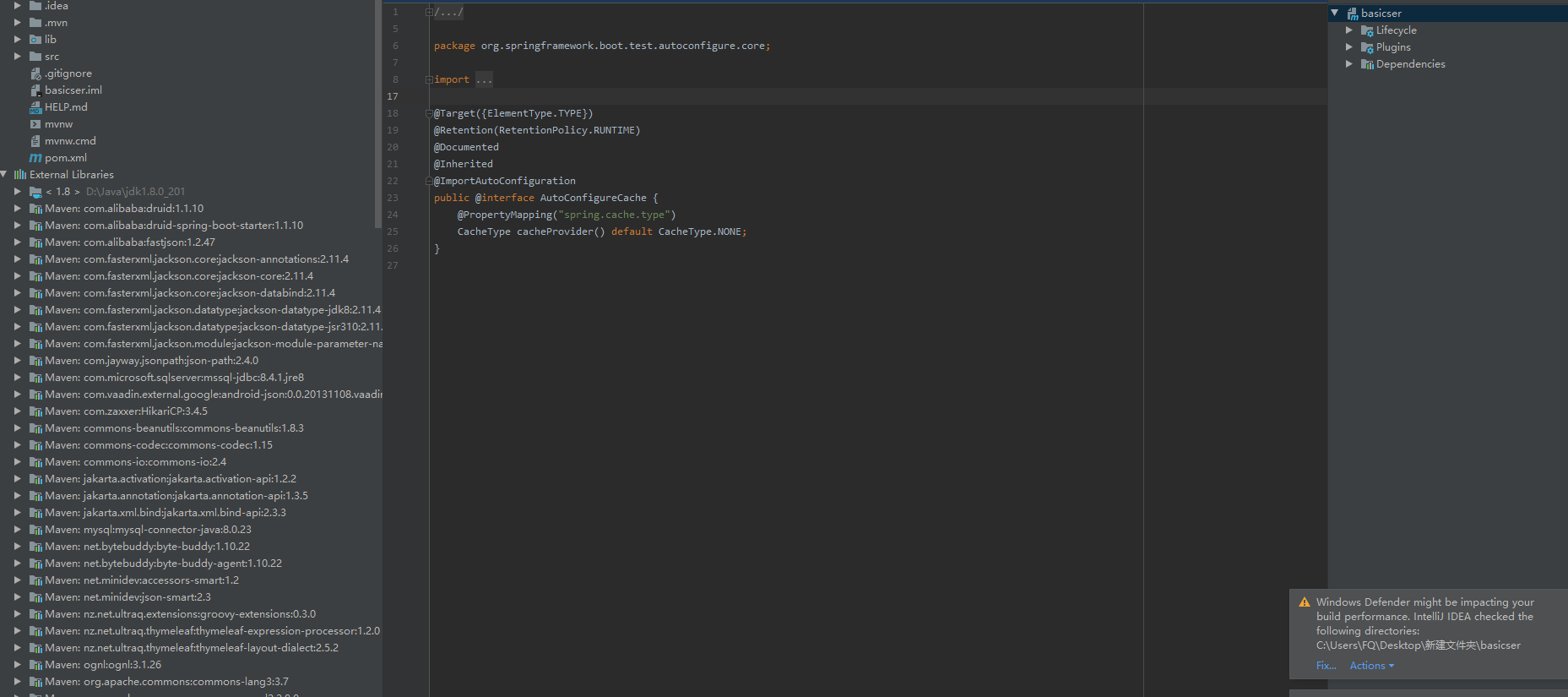Unfold the collapsed import block
Image resolution: width=1568 pixels, height=697 pixels.
point(429,79)
